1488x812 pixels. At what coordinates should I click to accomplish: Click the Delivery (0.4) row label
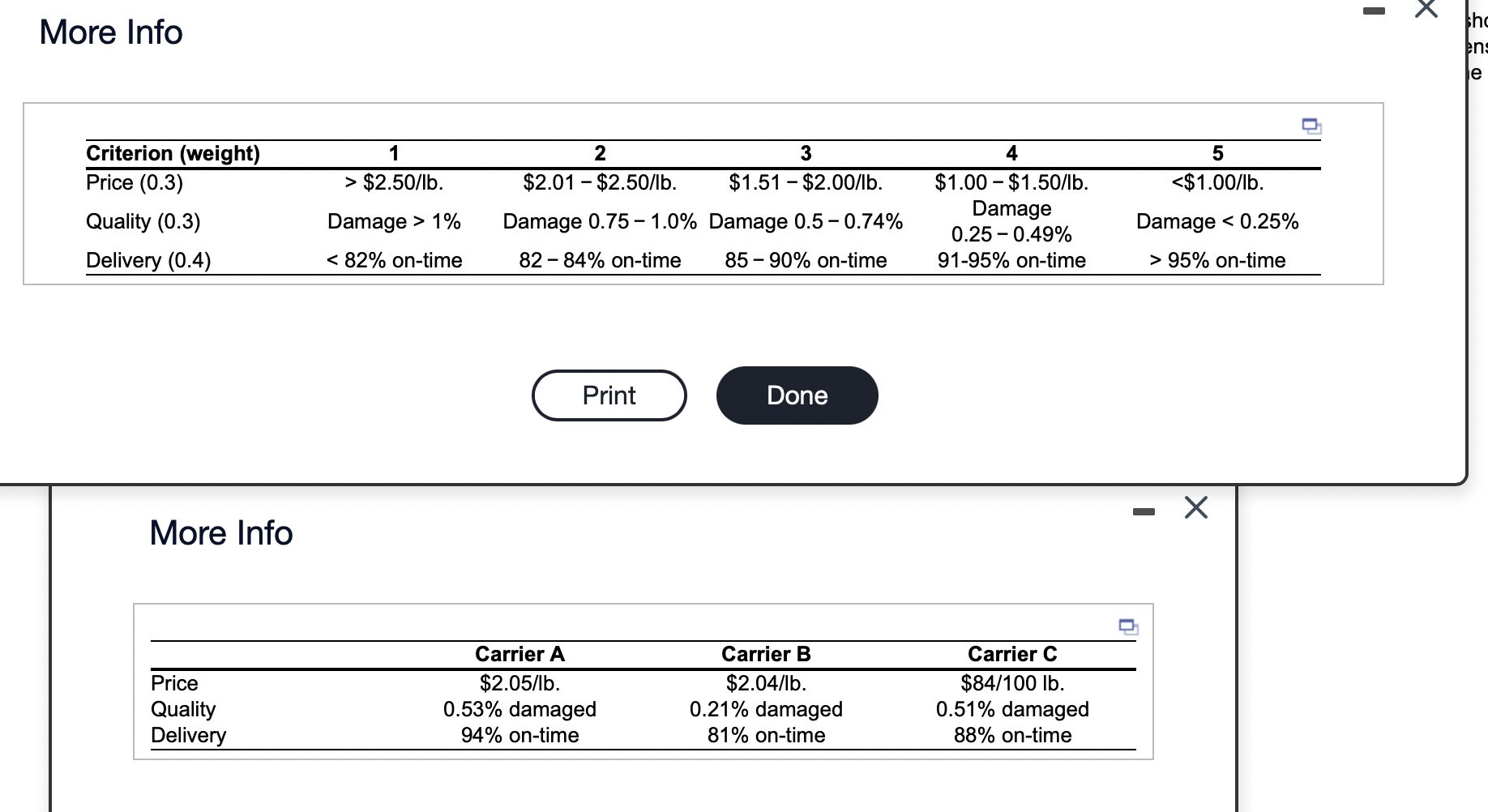click(148, 260)
